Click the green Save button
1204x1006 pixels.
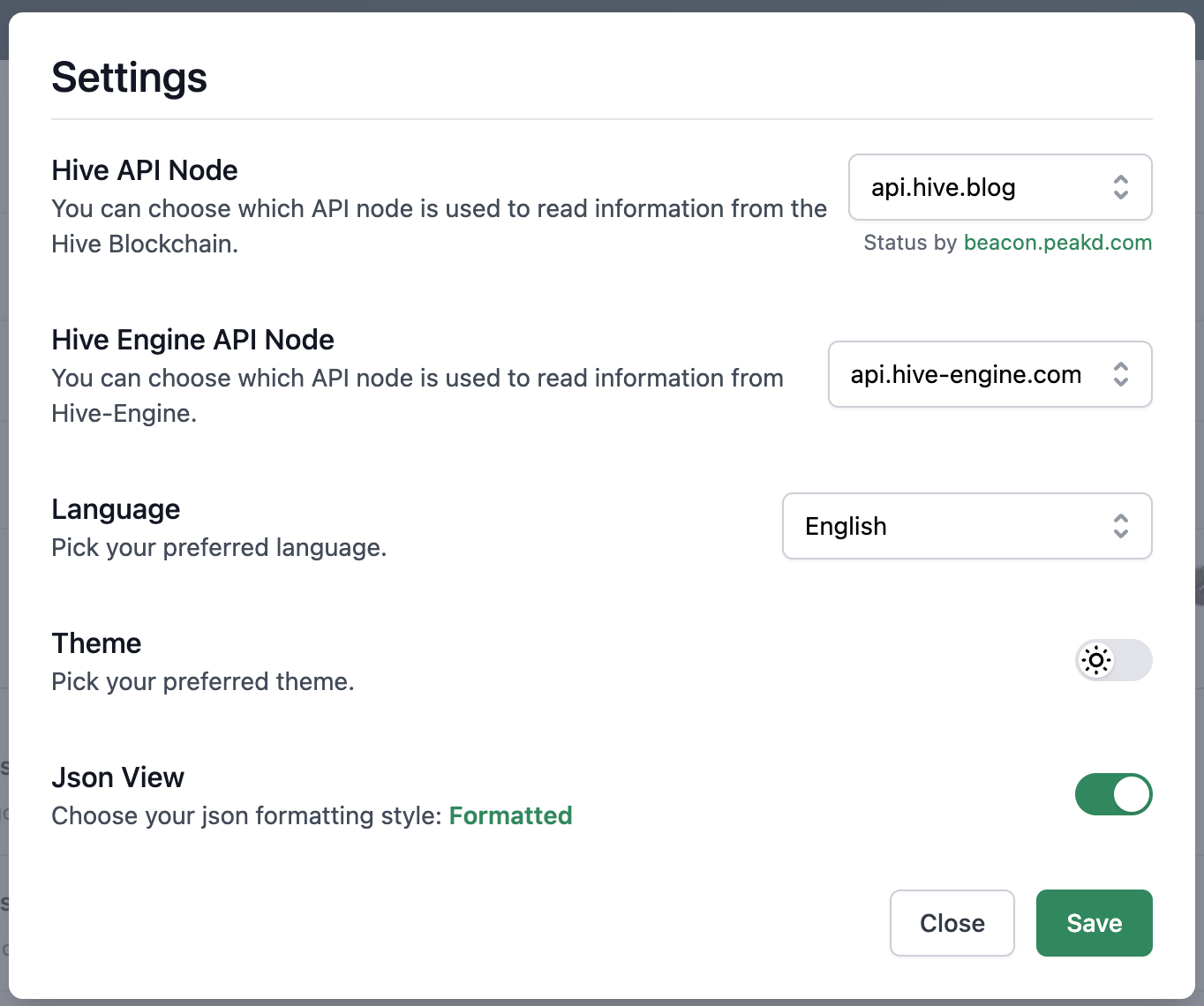pyautogui.click(x=1094, y=923)
